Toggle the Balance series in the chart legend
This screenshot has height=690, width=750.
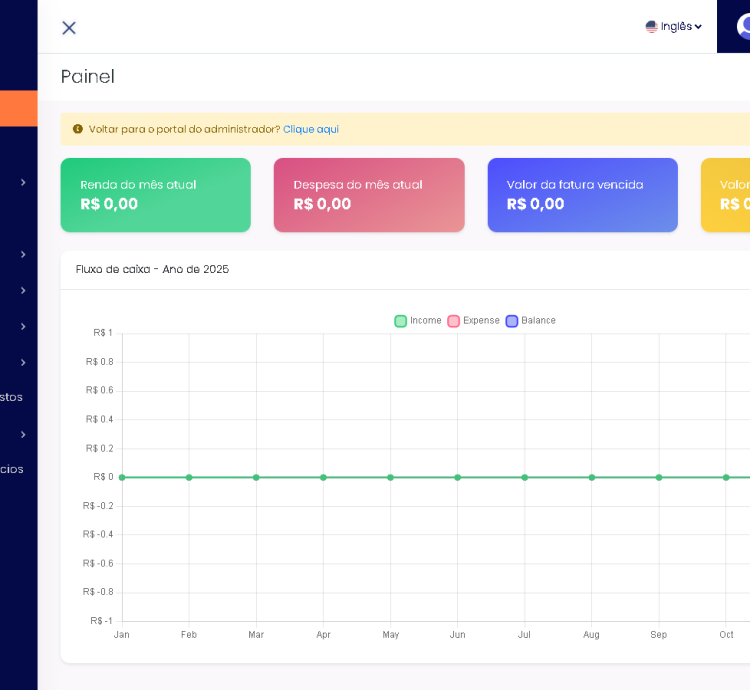point(530,321)
